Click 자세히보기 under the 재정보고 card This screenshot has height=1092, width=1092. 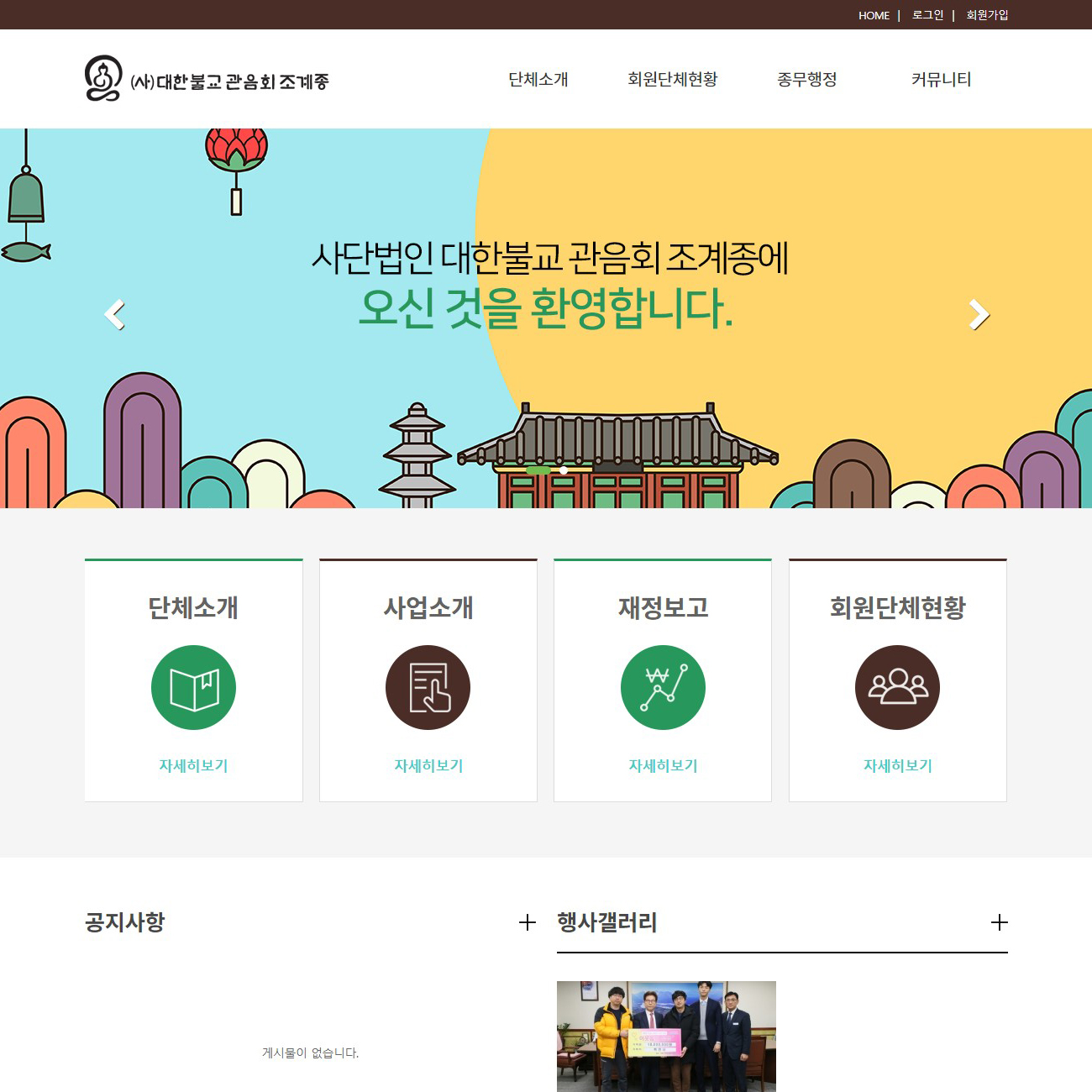point(663,766)
